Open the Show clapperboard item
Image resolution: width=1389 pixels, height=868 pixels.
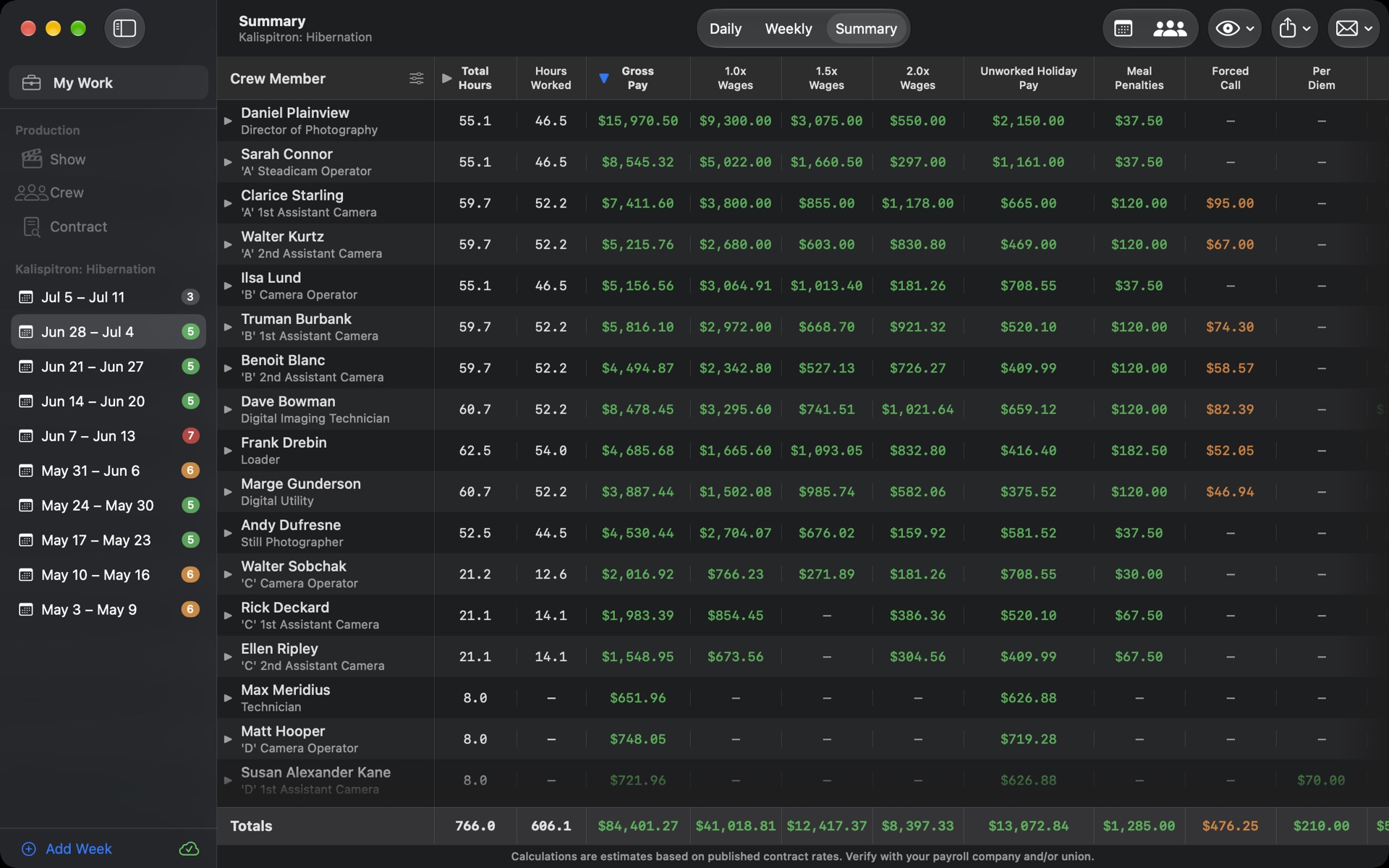[x=54, y=159]
